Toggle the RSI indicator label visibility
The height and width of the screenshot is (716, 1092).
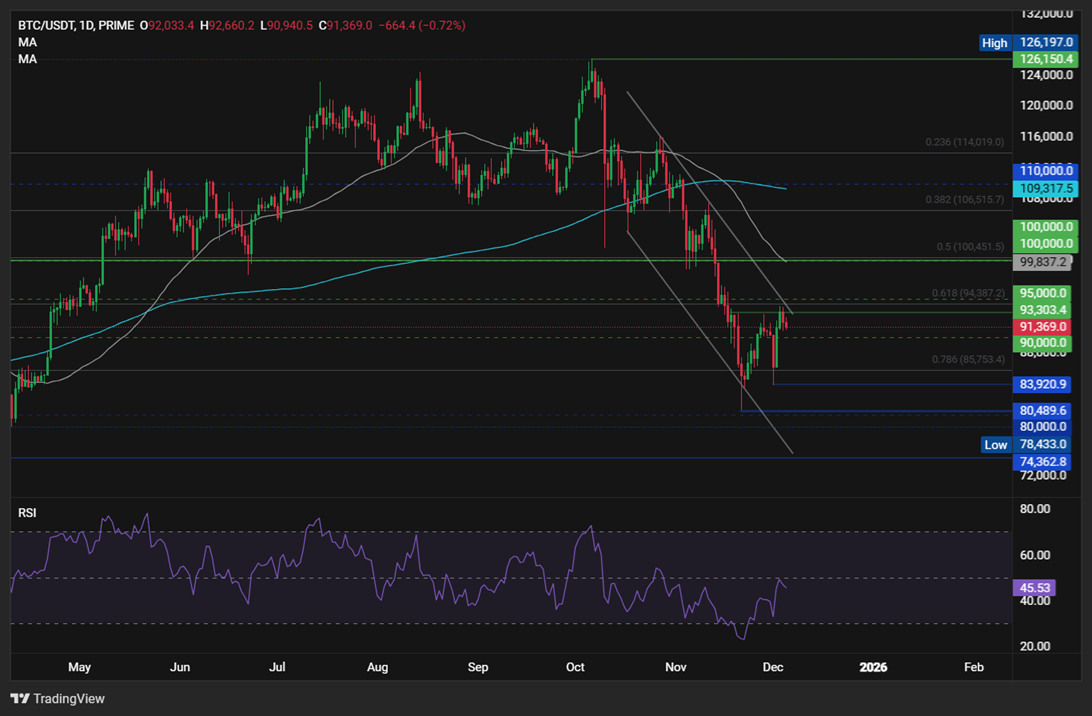pos(25,512)
